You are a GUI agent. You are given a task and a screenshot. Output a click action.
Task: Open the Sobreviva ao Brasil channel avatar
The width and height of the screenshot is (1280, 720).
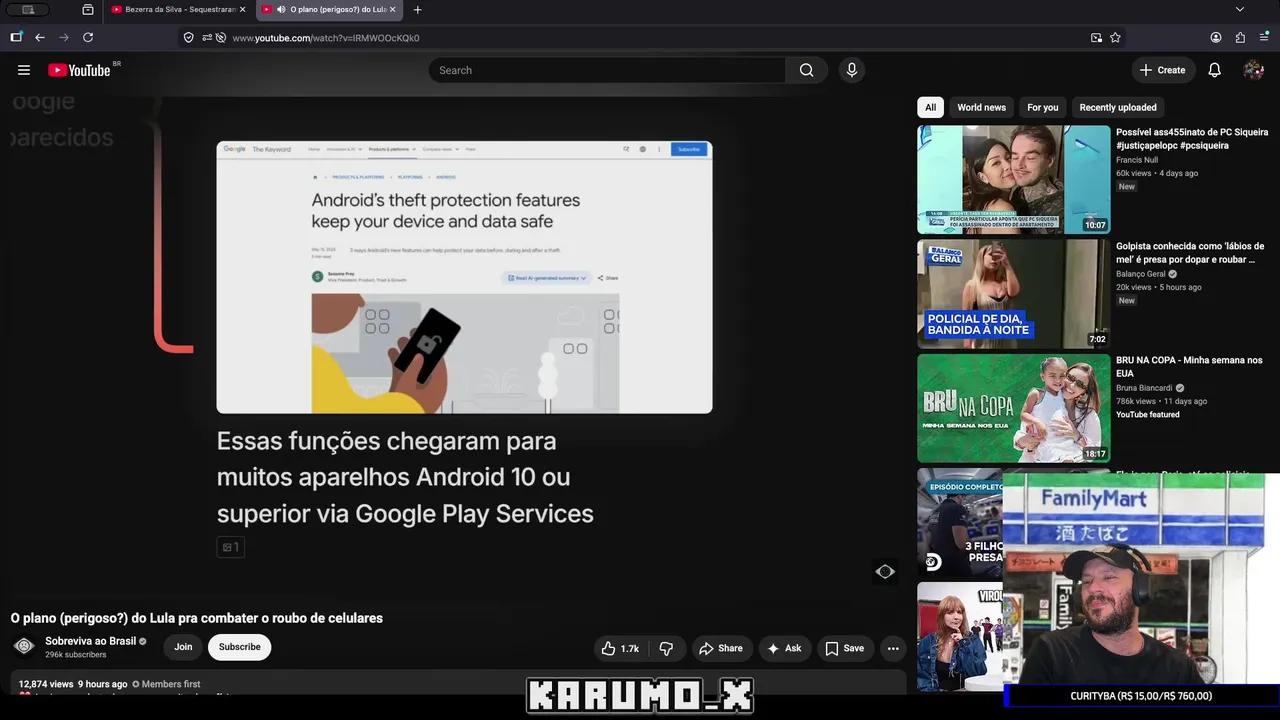coord(24,647)
